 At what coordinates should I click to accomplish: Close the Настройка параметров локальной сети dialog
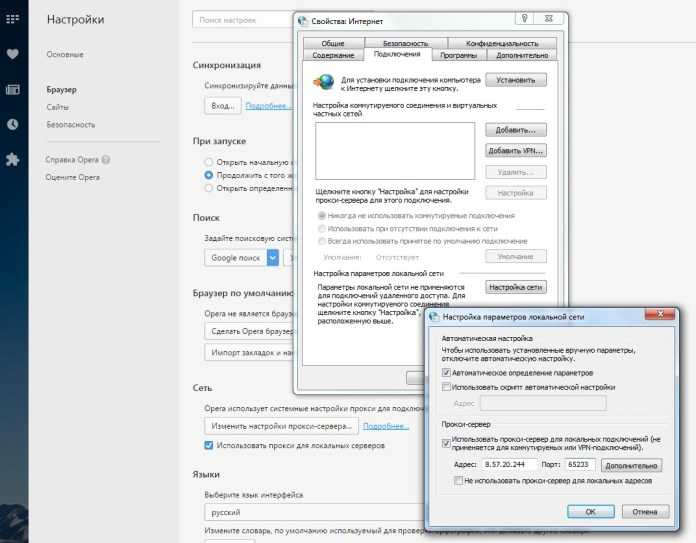click(660, 314)
